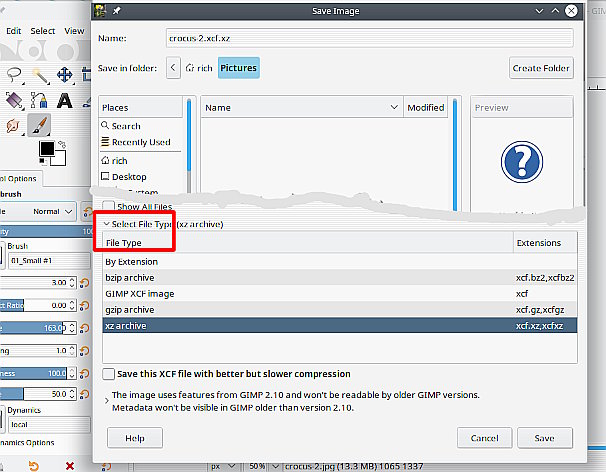Click the Cancel button
The image size is (606, 472).
(x=485, y=438)
